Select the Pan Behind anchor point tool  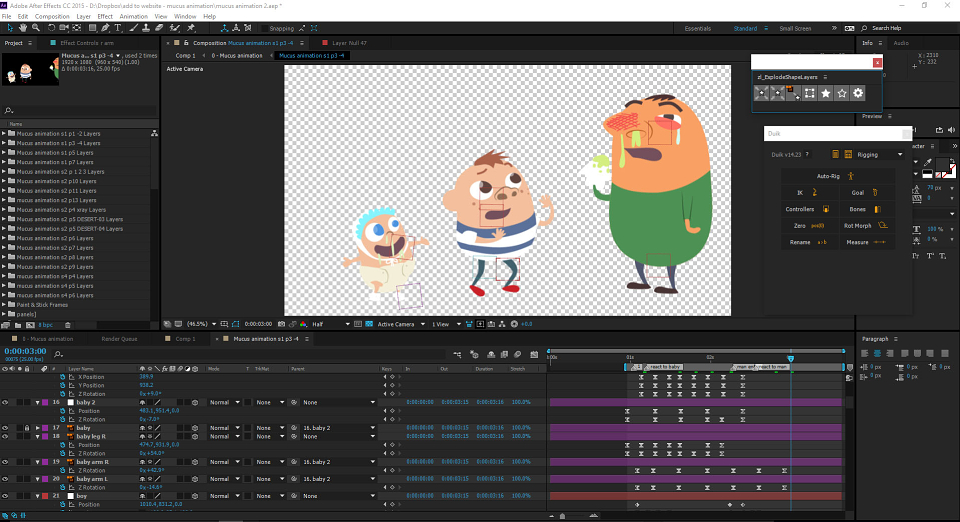pyautogui.click(x=77, y=28)
